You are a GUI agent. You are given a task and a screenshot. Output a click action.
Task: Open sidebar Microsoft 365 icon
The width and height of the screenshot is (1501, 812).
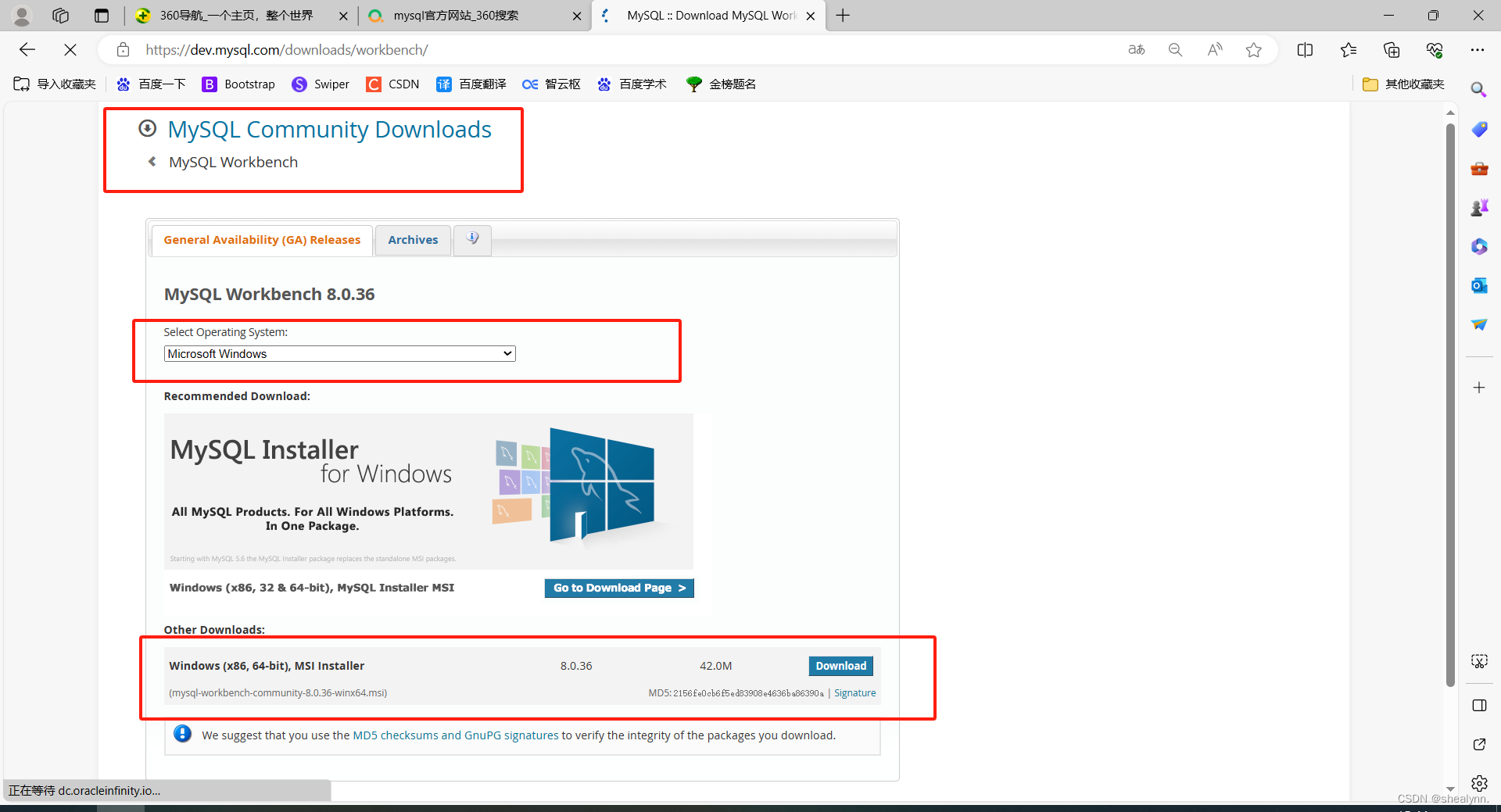click(x=1479, y=246)
